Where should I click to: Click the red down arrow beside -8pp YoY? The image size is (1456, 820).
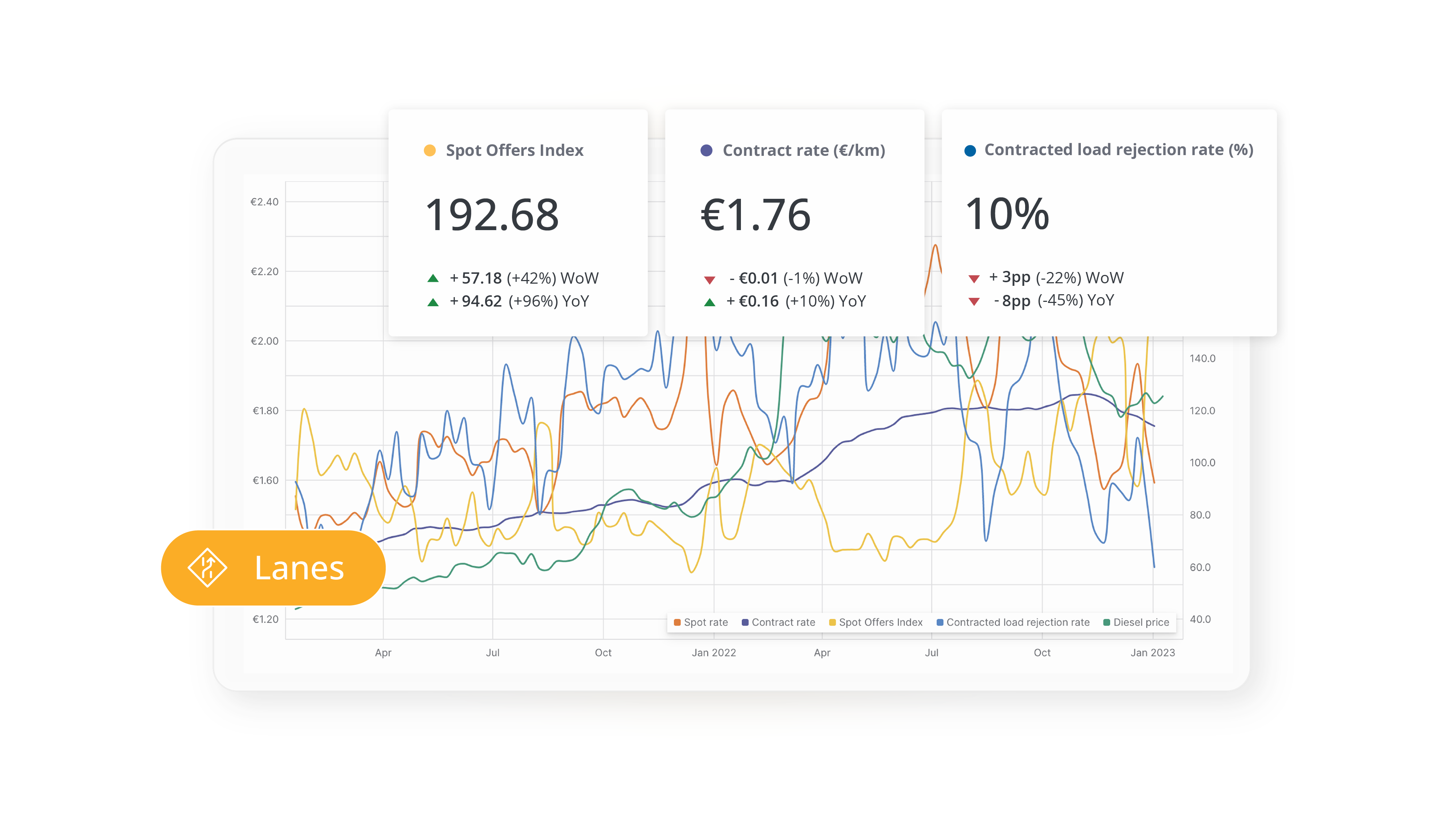click(x=975, y=301)
